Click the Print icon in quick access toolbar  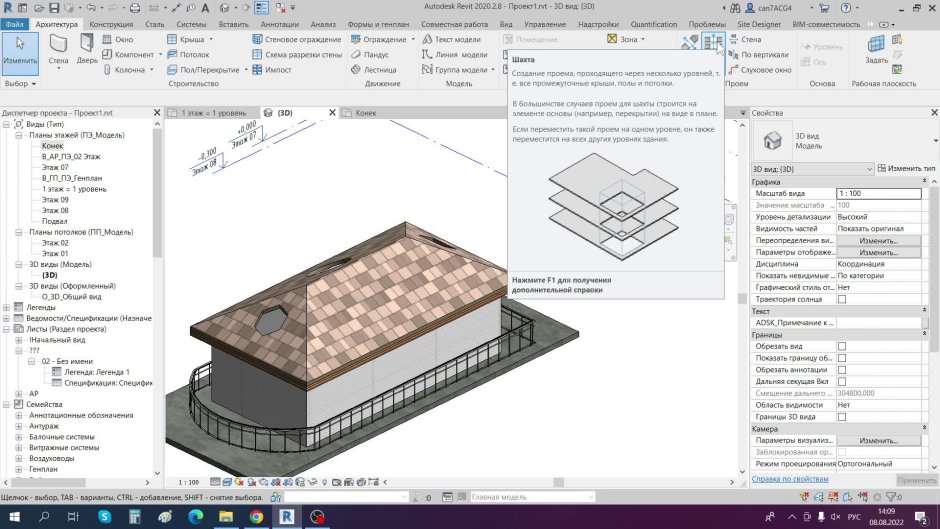click(x=135, y=8)
